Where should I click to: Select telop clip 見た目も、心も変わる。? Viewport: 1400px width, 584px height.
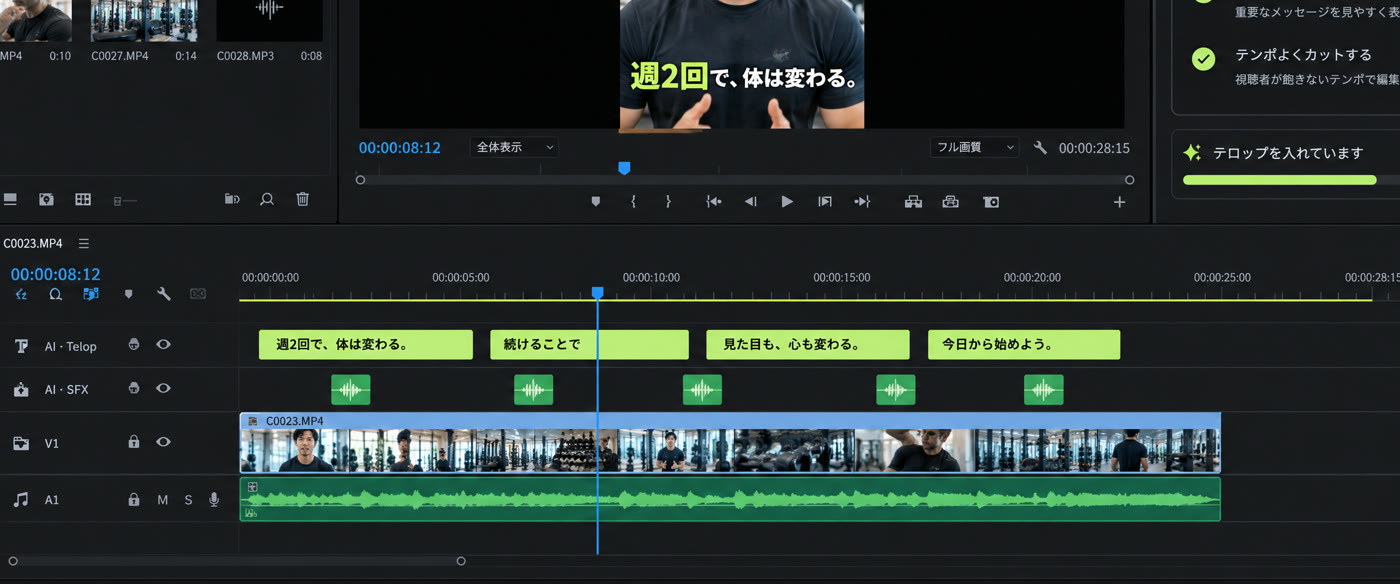click(808, 344)
